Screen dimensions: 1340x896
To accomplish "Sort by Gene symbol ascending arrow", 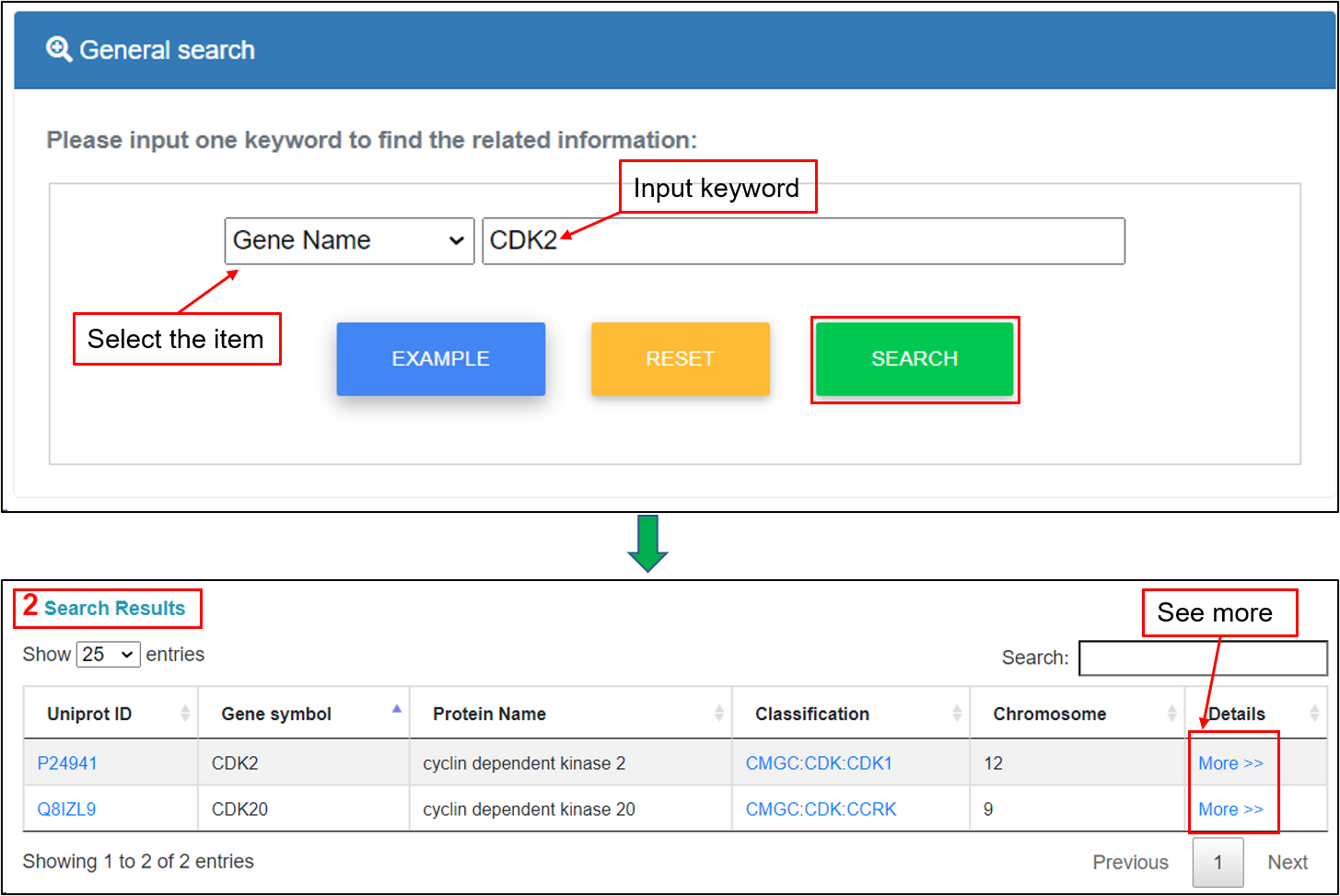I will point(397,709).
